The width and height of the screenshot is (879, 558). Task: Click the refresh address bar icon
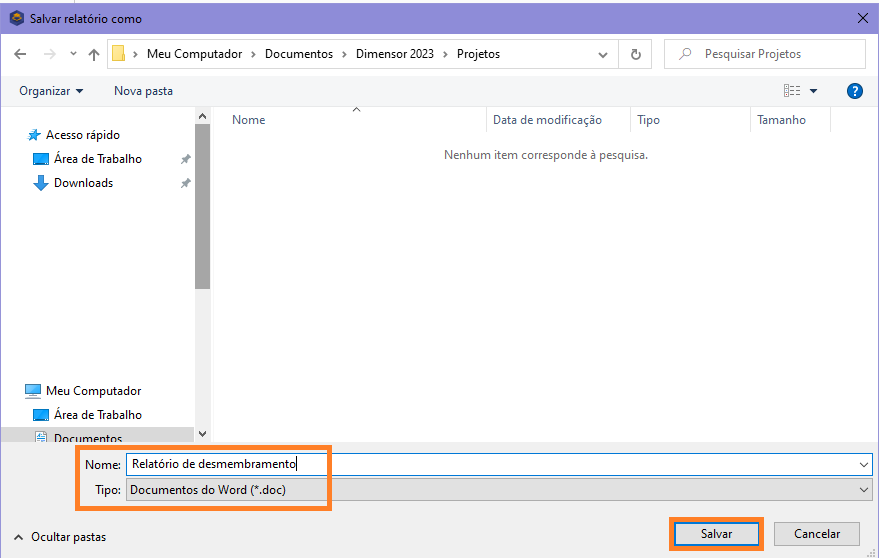(635, 54)
